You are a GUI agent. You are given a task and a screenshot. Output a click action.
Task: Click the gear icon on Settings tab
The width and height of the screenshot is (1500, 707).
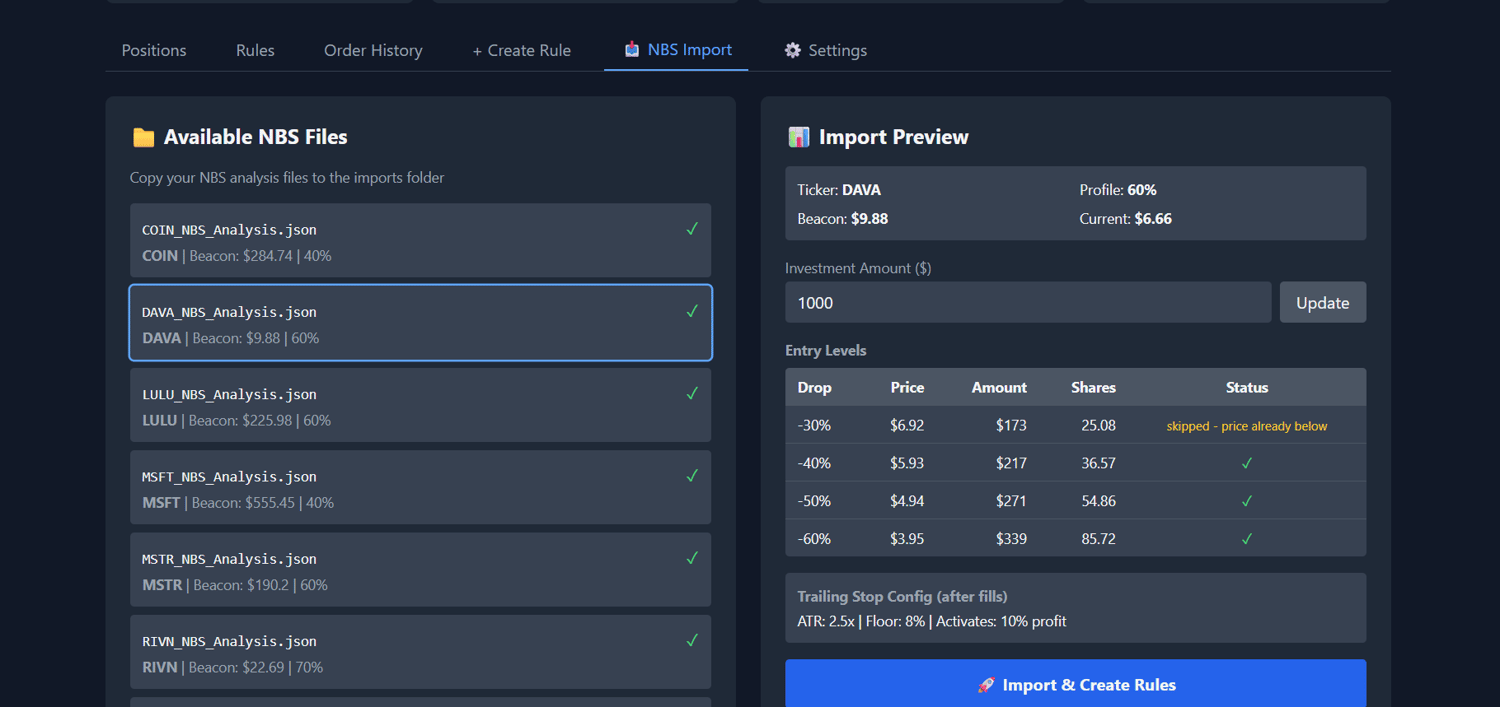click(793, 50)
